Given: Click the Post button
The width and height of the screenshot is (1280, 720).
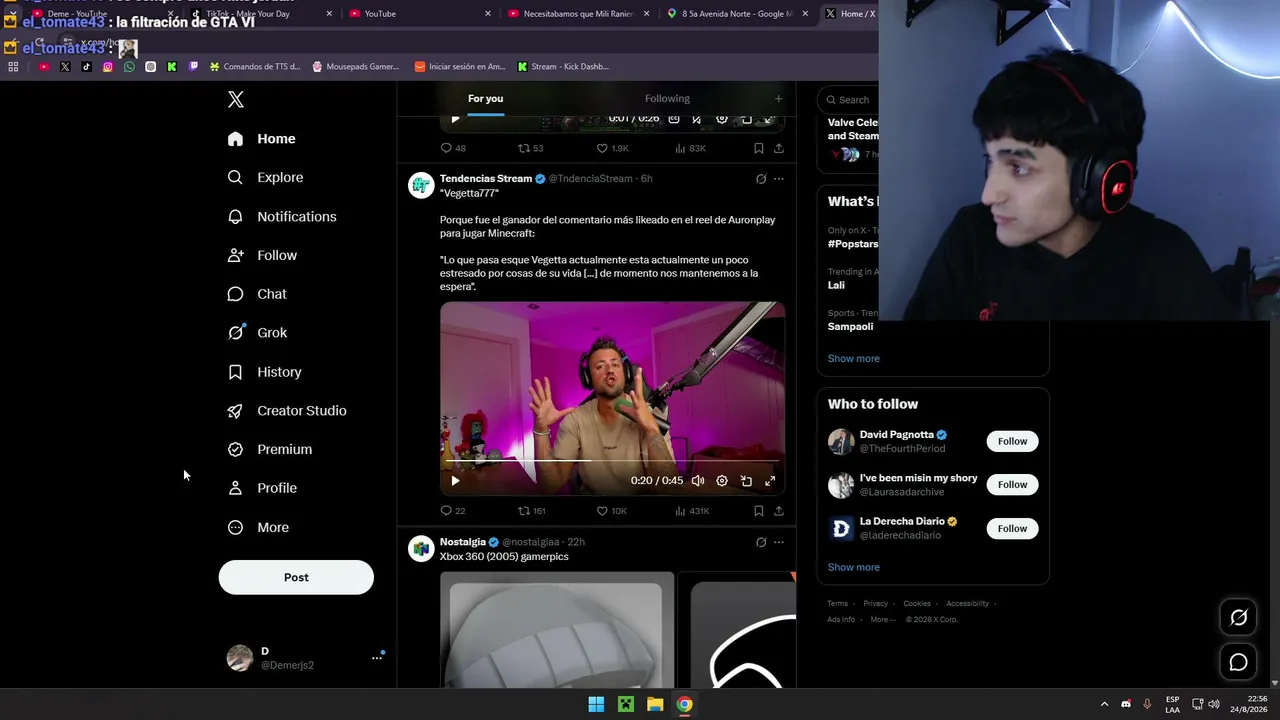Looking at the screenshot, I should [x=296, y=577].
